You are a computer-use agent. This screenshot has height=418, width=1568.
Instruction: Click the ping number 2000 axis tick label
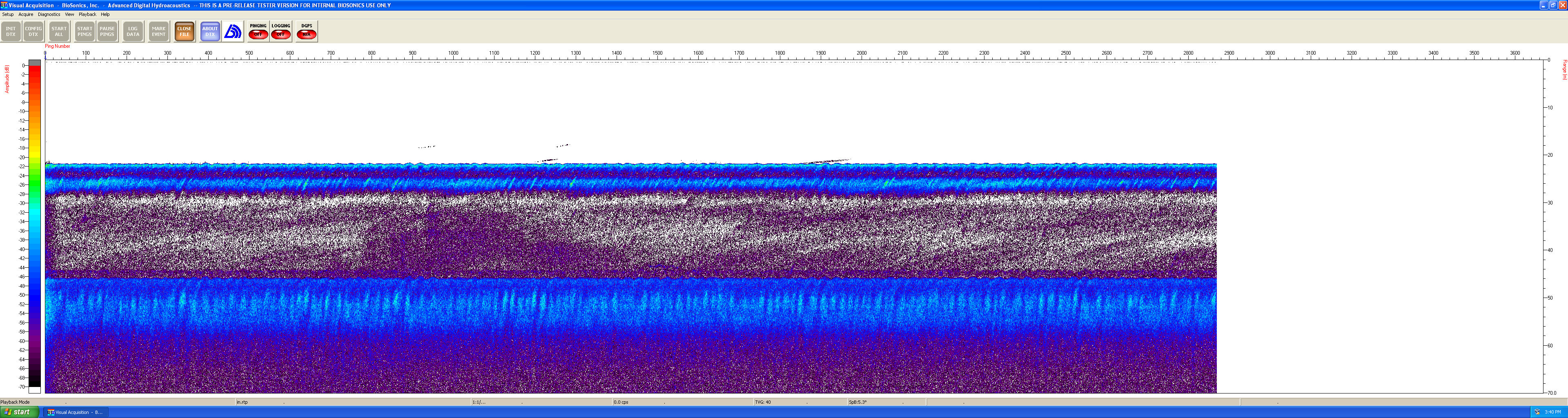862,53
